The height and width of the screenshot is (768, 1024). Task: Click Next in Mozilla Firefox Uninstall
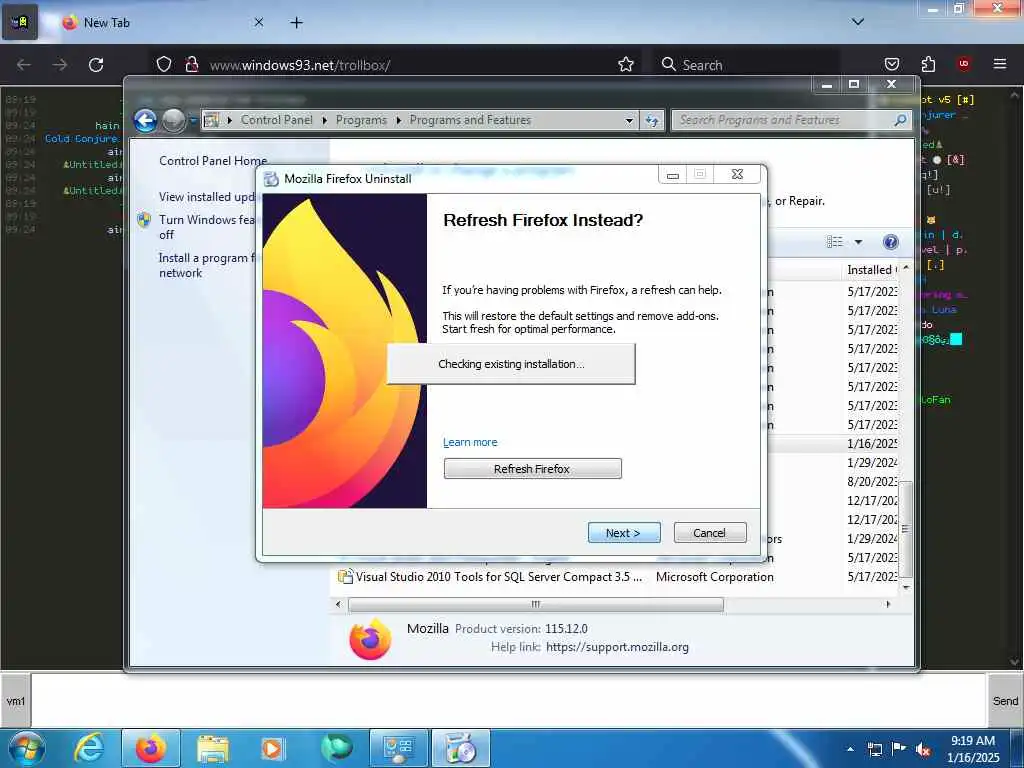(624, 533)
